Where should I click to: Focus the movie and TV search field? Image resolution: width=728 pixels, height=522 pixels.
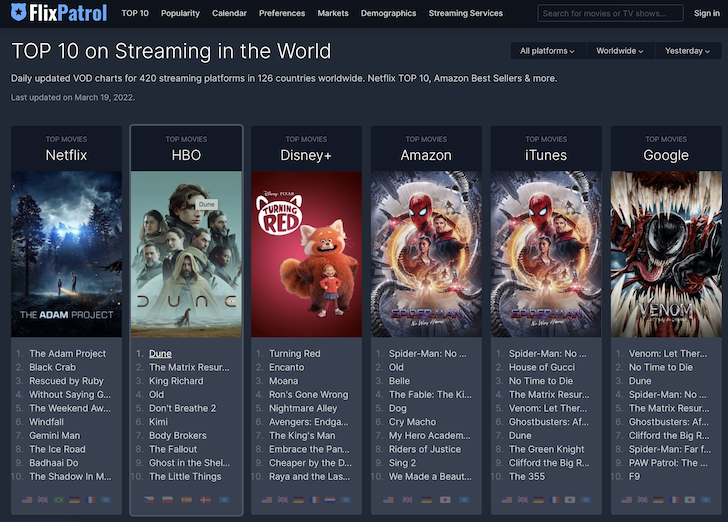611,13
